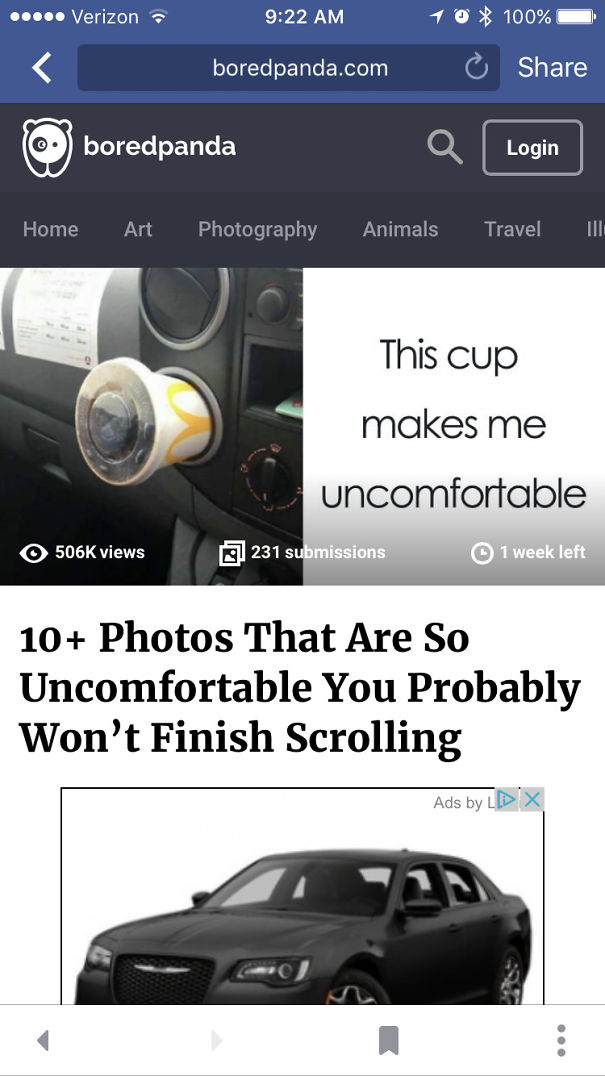Open the Home menu item
The height and width of the screenshot is (1076, 605).
(x=51, y=229)
